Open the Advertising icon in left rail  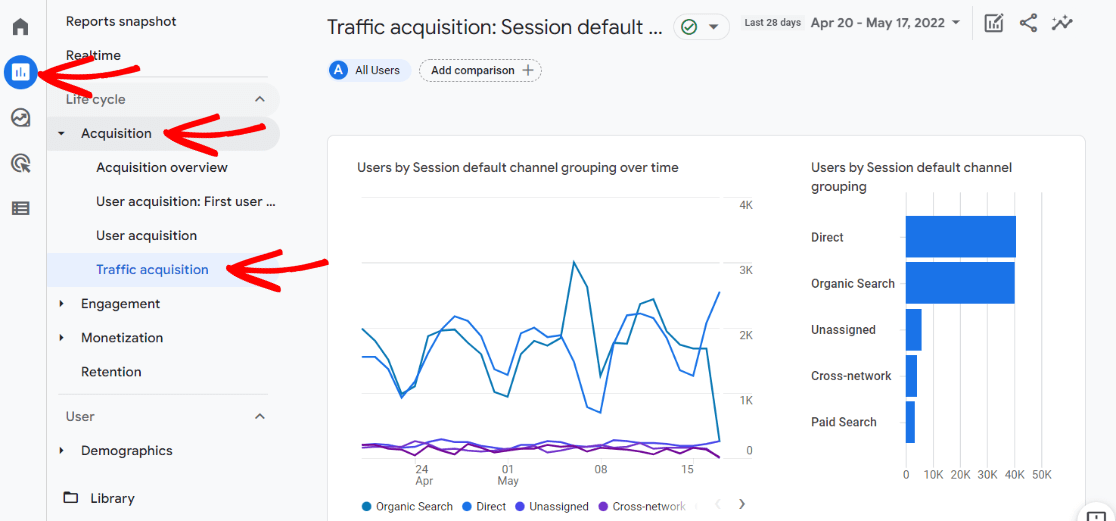point(20,163)
